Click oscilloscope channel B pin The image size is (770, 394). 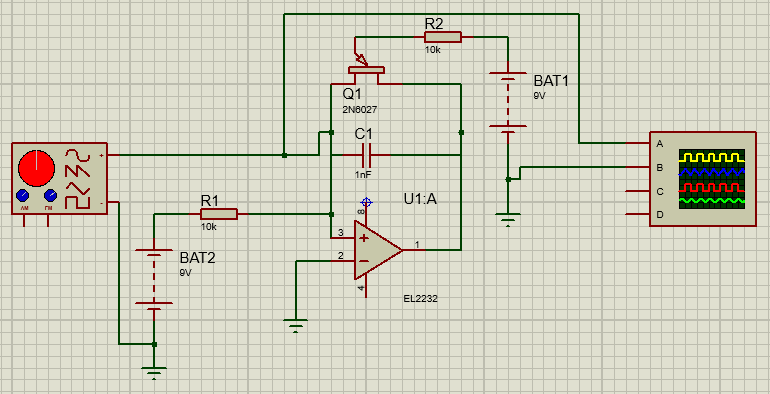[x=638, y=167]
